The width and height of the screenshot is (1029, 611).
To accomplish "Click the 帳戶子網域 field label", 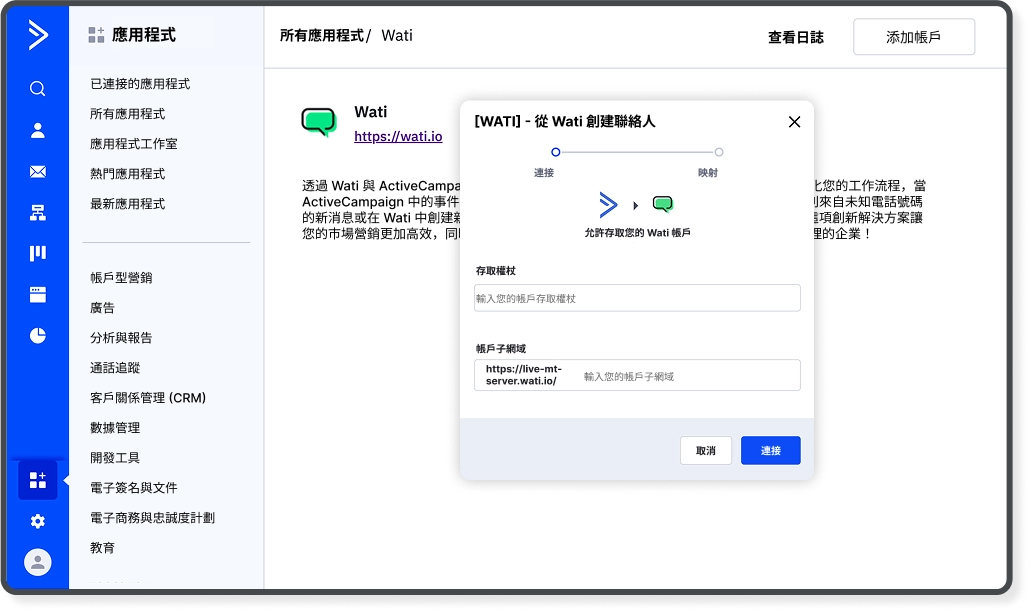I will coord(501,349).
